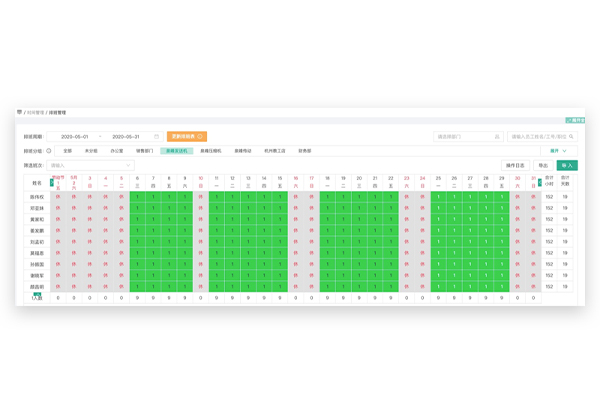Open the 筛选班次 dropdown
Screen dimensions: 600x400
coord(90,165)
